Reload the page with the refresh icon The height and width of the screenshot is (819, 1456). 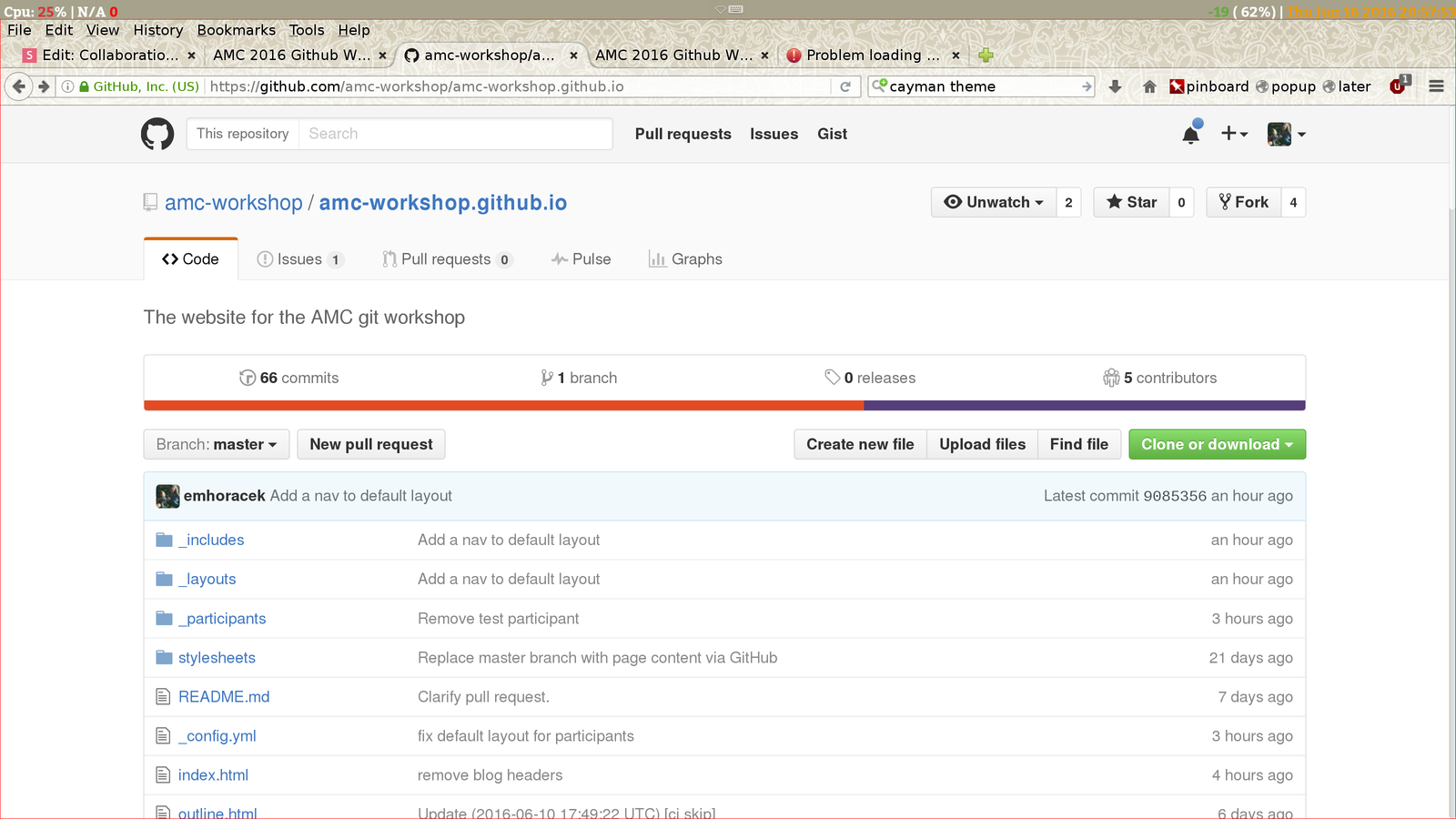pos(845,86)
